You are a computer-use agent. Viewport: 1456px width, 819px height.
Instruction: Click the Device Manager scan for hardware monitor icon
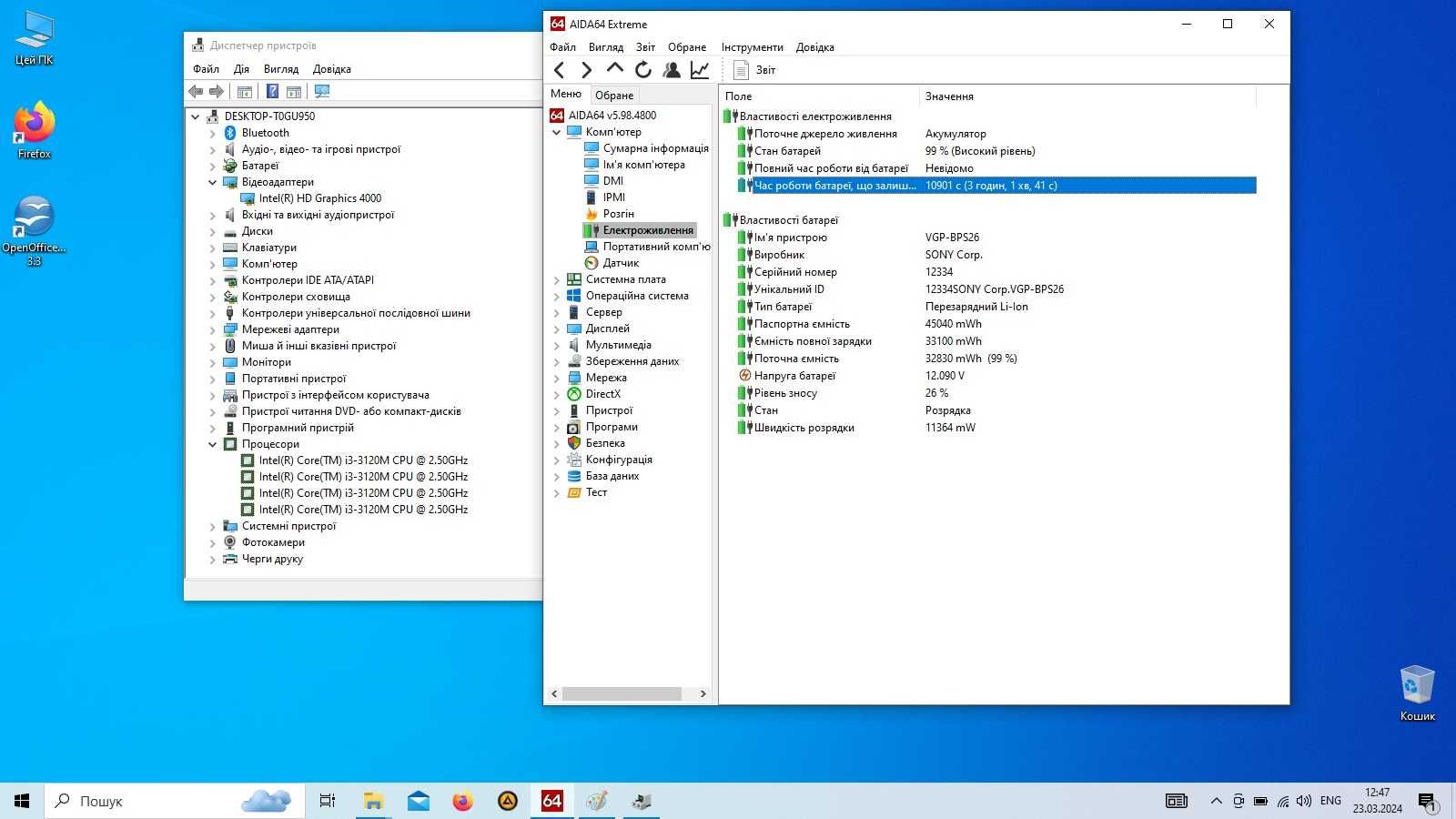321,92
